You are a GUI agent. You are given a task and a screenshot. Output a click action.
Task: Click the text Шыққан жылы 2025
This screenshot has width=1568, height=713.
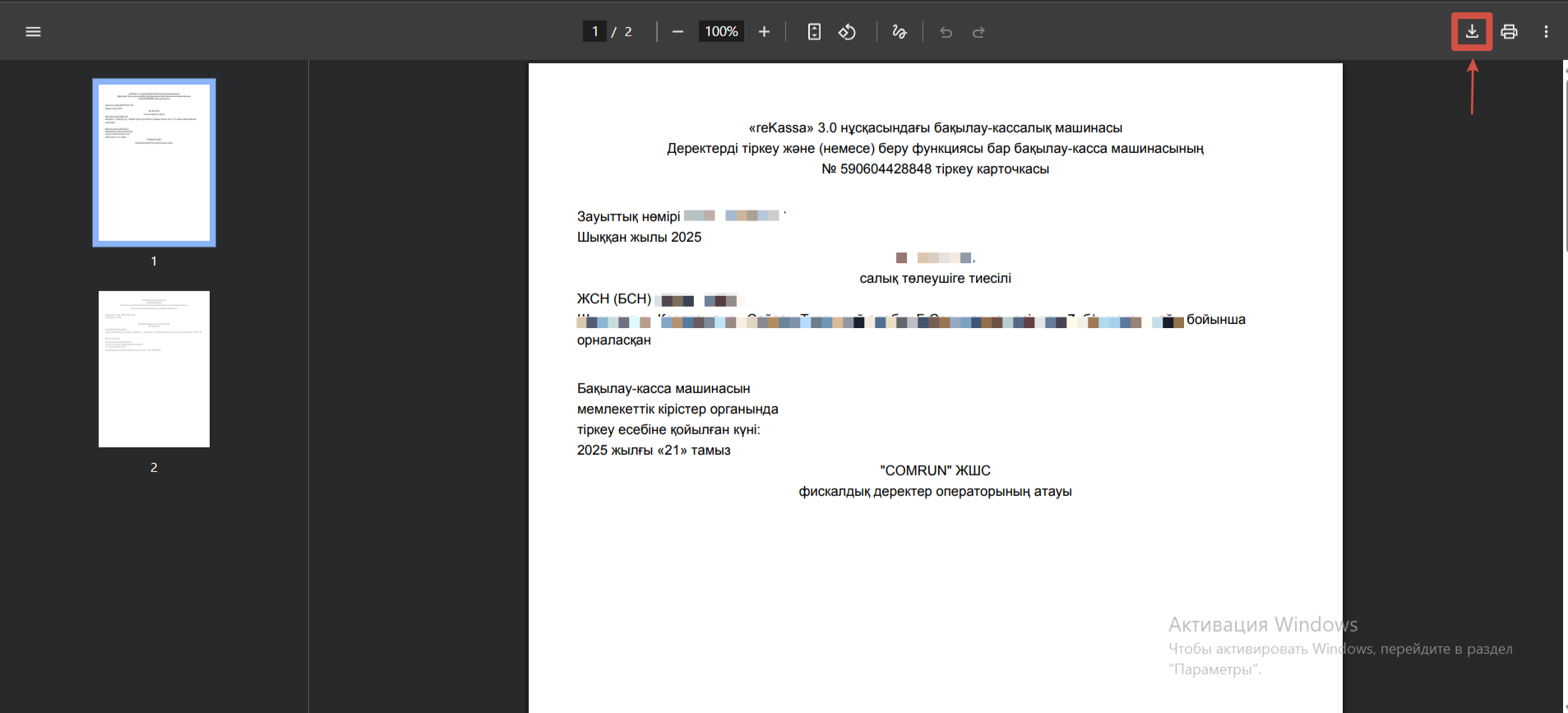coord(639,237)
